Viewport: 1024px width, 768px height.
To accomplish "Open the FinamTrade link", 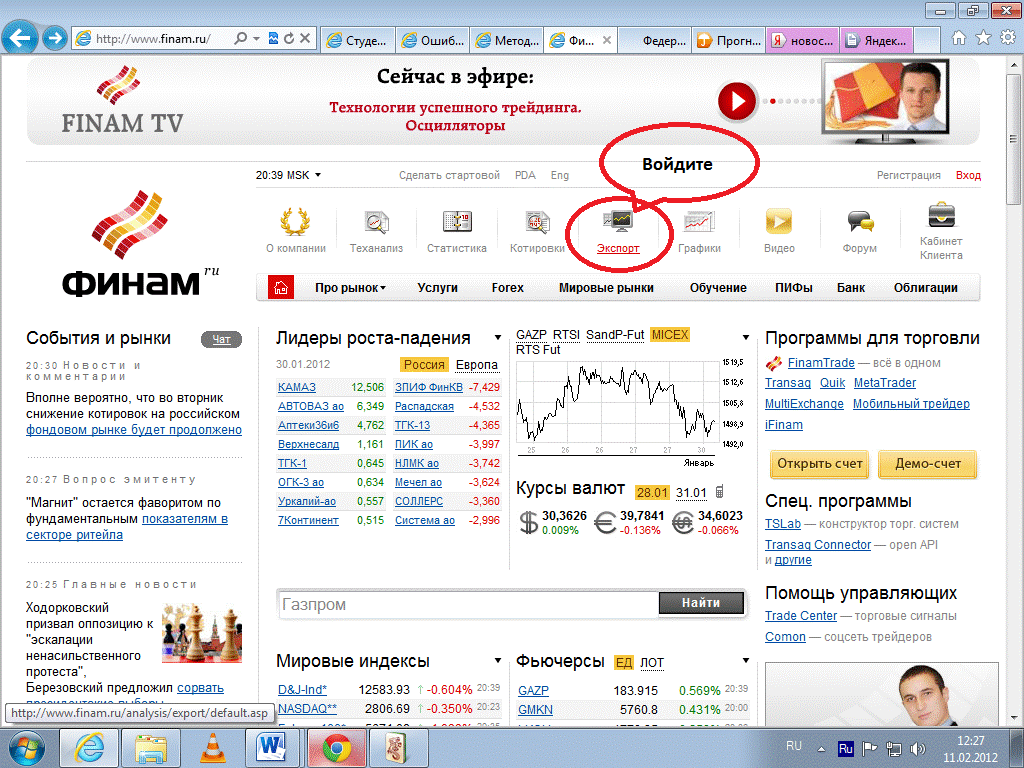I will [821, 362].
